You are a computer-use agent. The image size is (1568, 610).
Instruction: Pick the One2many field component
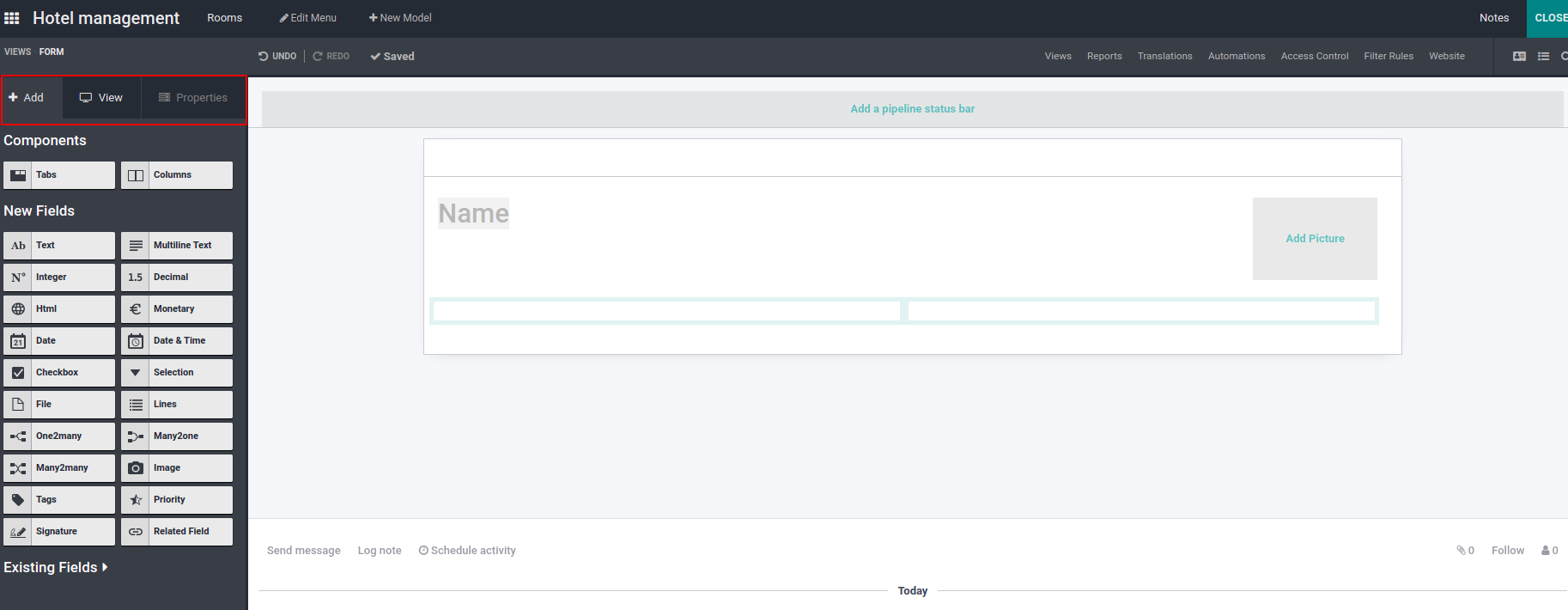59,436
